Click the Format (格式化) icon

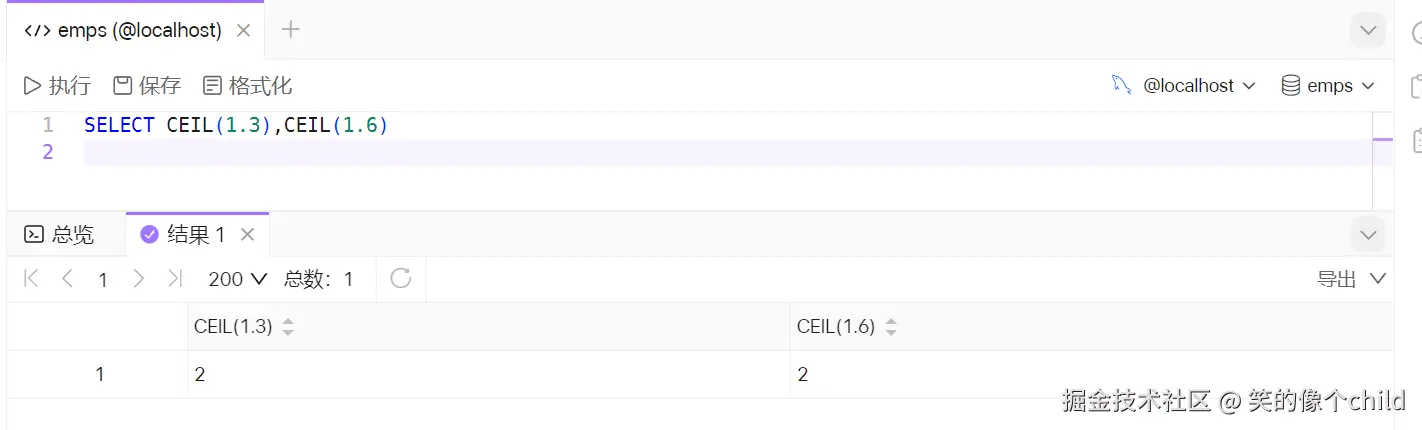(212, 86)
